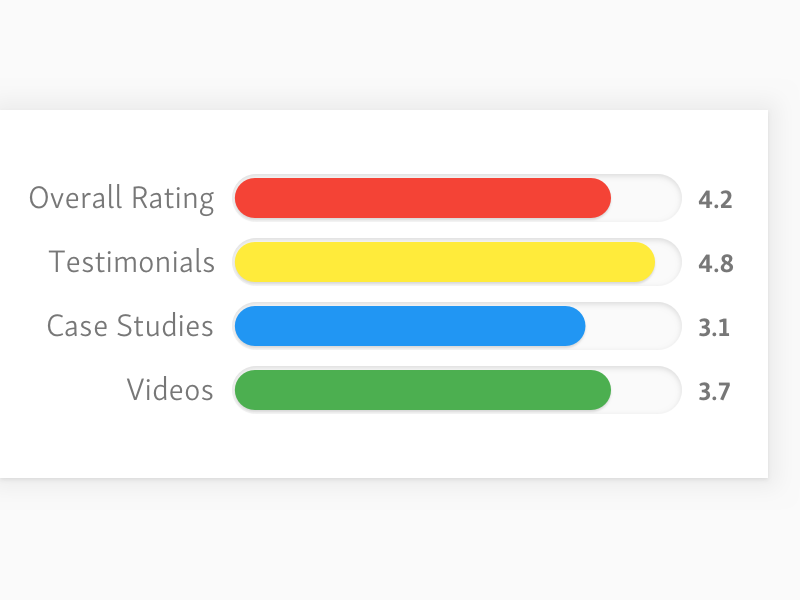Click the "Case Studies" label

(130, 326)
